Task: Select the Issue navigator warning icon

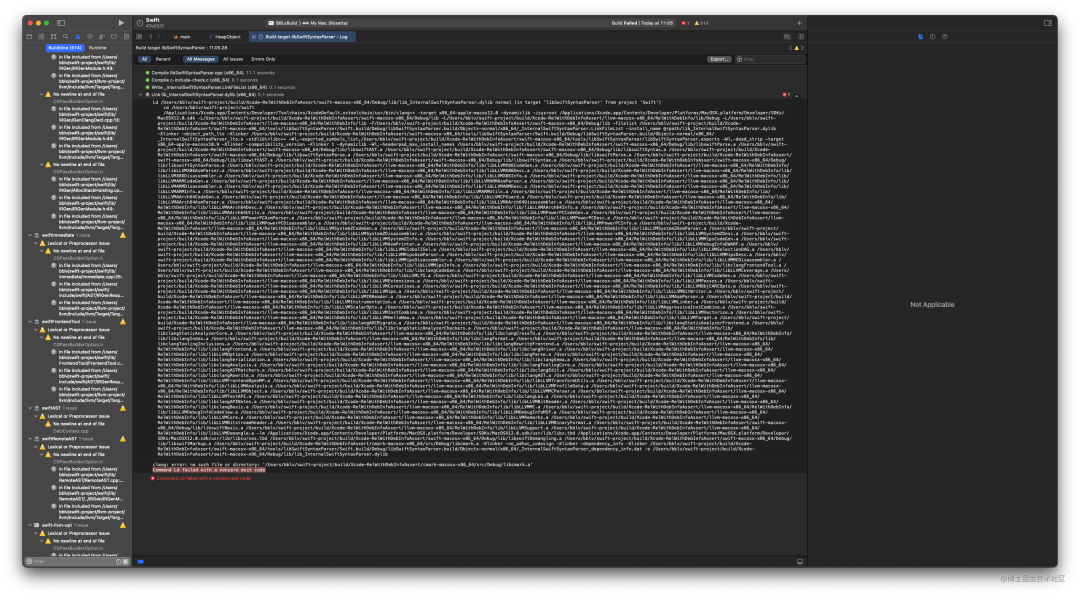Action: point(77,36)
